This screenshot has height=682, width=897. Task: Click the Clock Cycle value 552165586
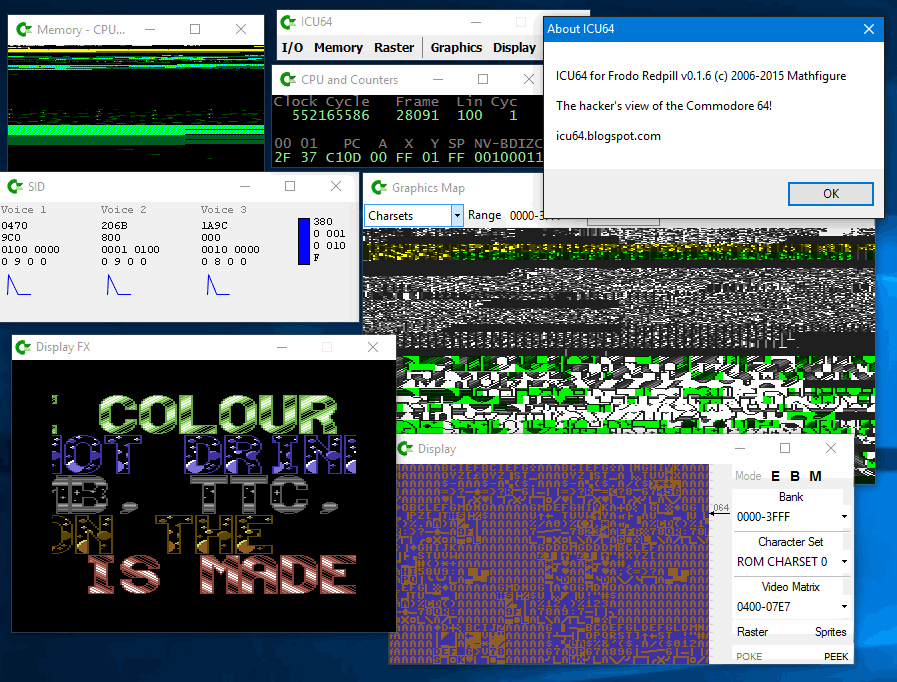(x=331, y=116)
